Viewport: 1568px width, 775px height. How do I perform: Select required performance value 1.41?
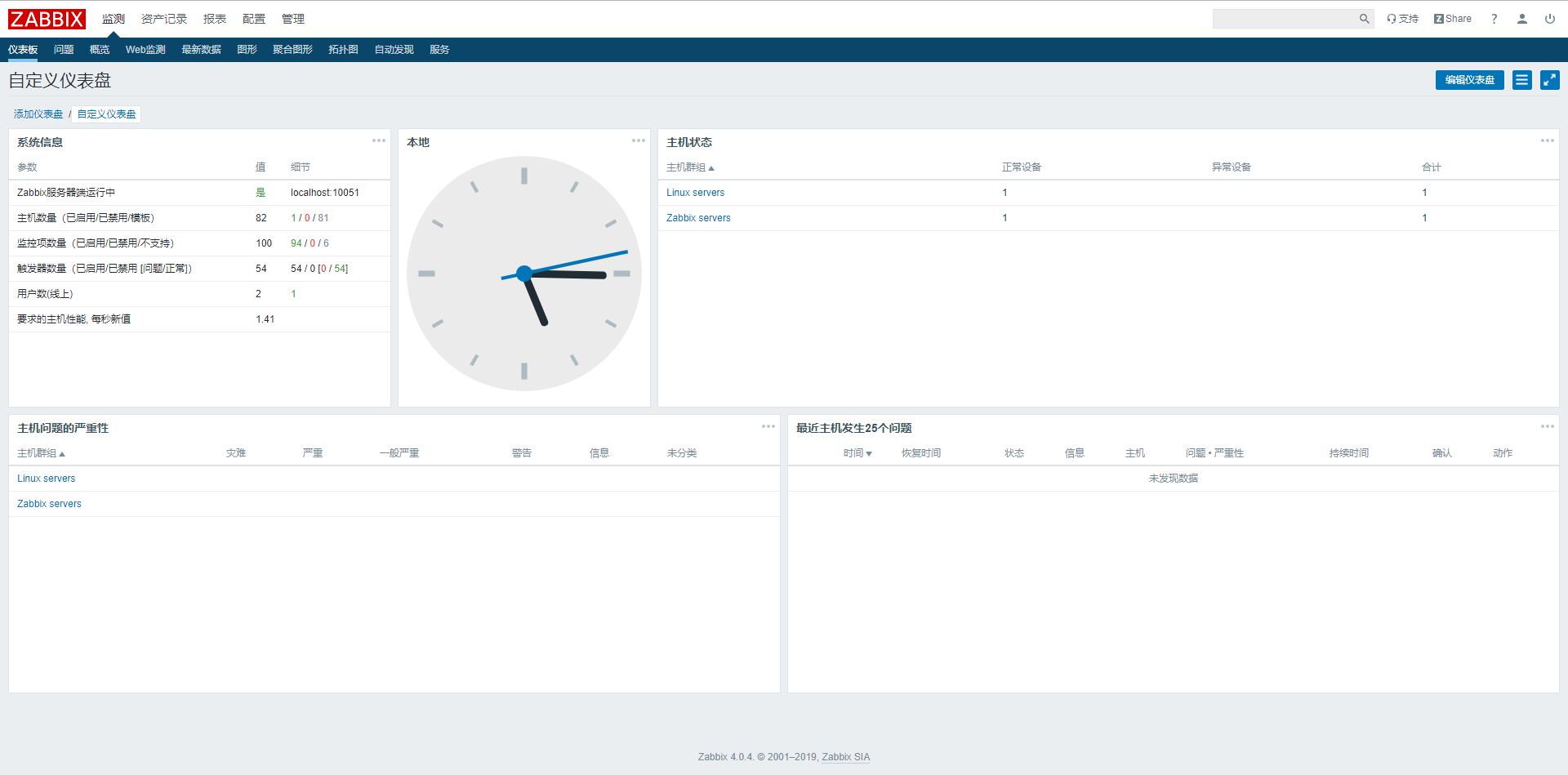[x=265, y=319]
